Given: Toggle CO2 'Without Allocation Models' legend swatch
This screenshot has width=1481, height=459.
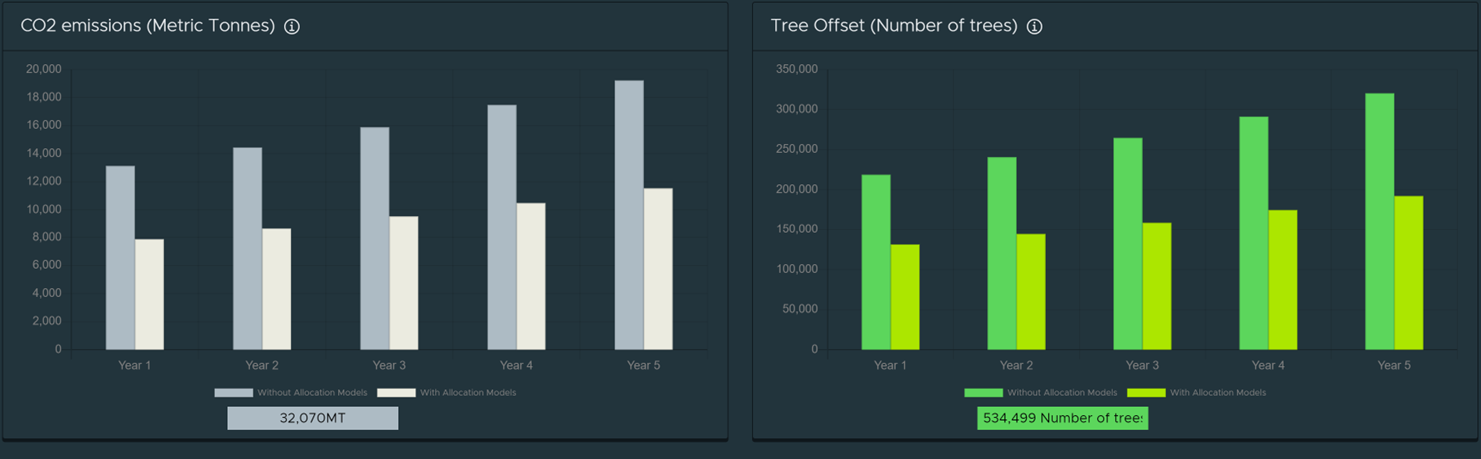Looking at the screenshot, I should pos(233,393).
